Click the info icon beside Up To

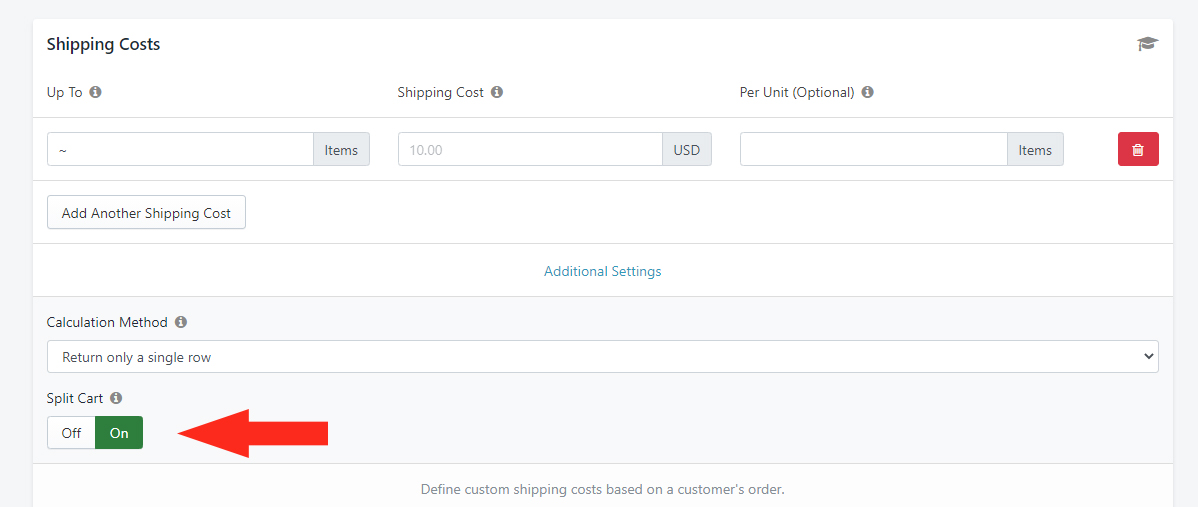coord(96,92)
